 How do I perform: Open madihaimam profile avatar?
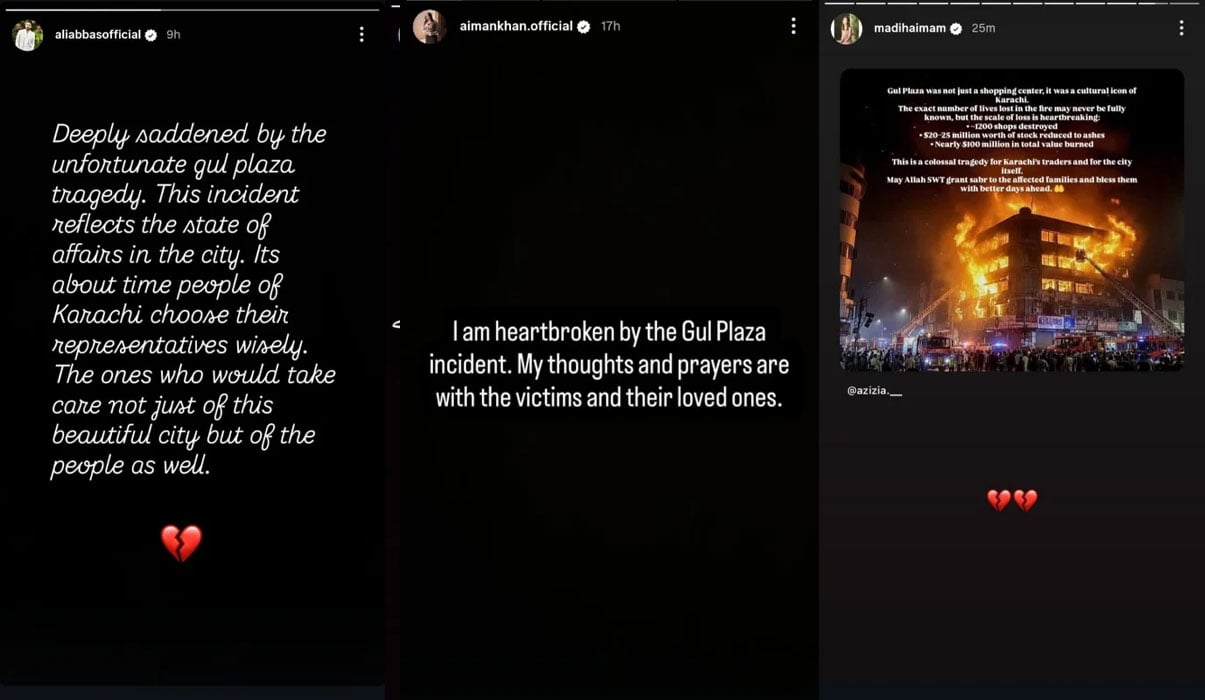coord(846,29)
